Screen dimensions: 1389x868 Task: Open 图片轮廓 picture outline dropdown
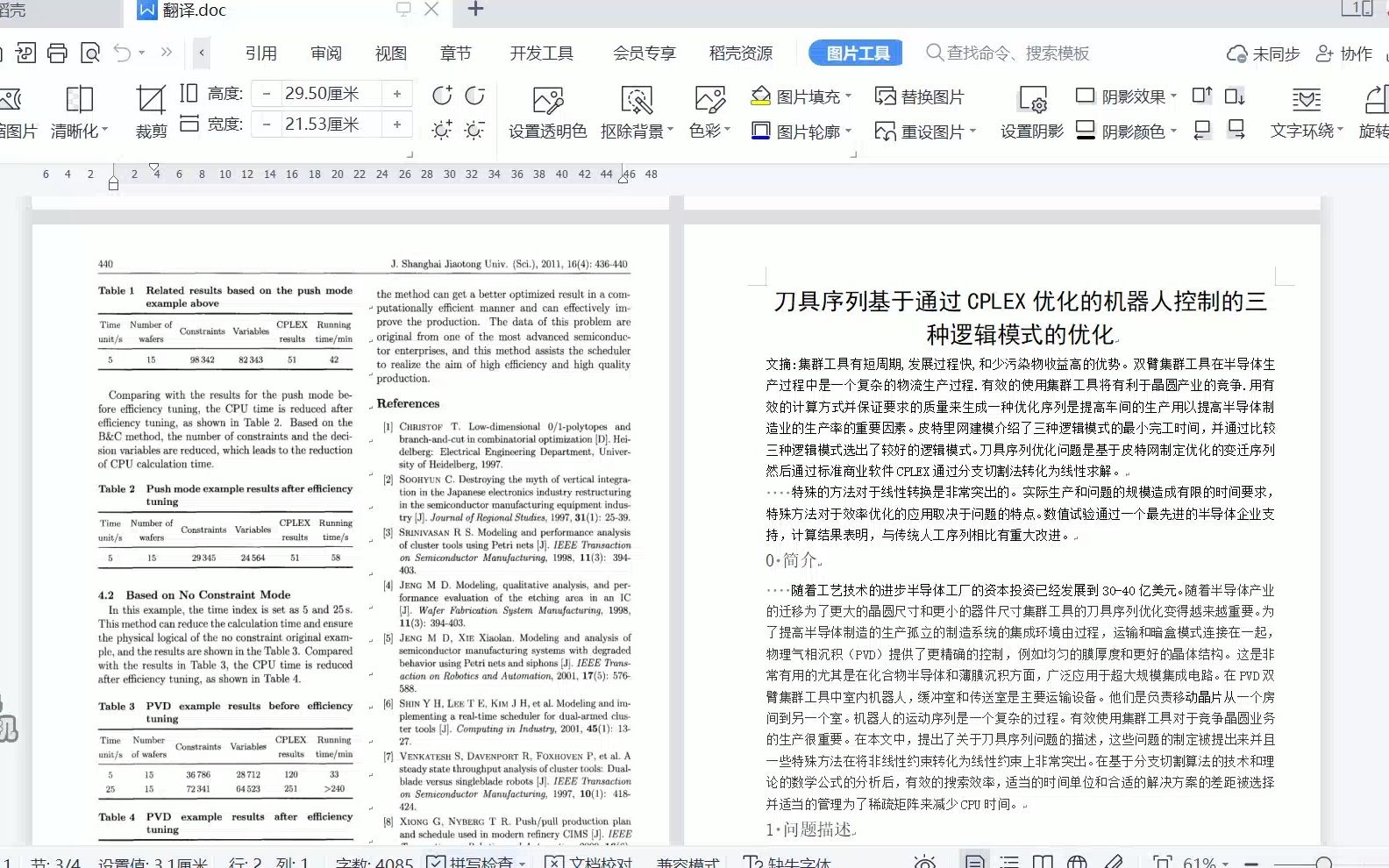tap(848, 131)
